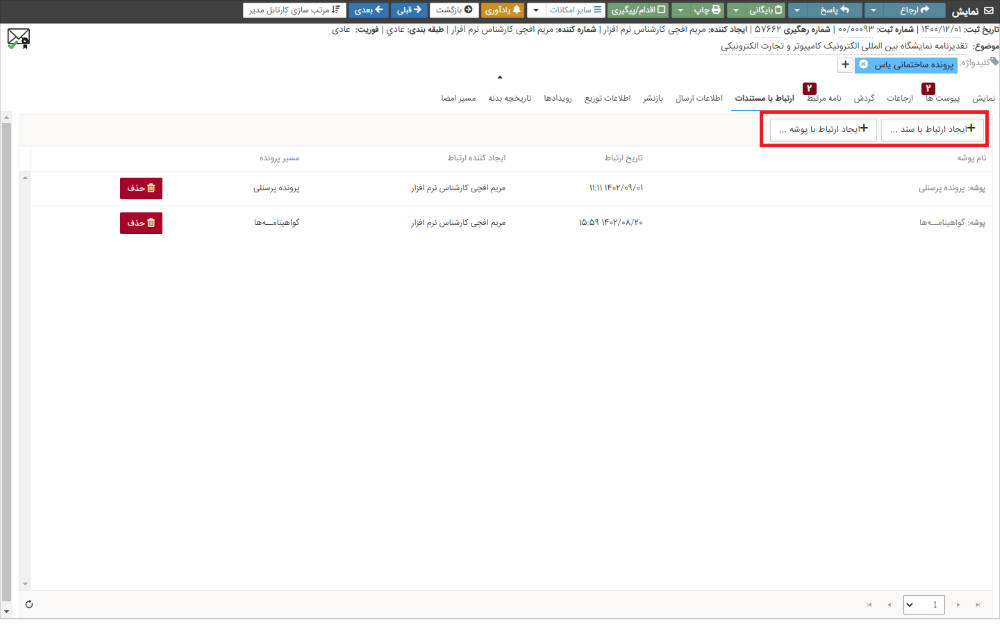
Task: Open the dropdown arrow next to ارجاع
Action: coord(872,9)
